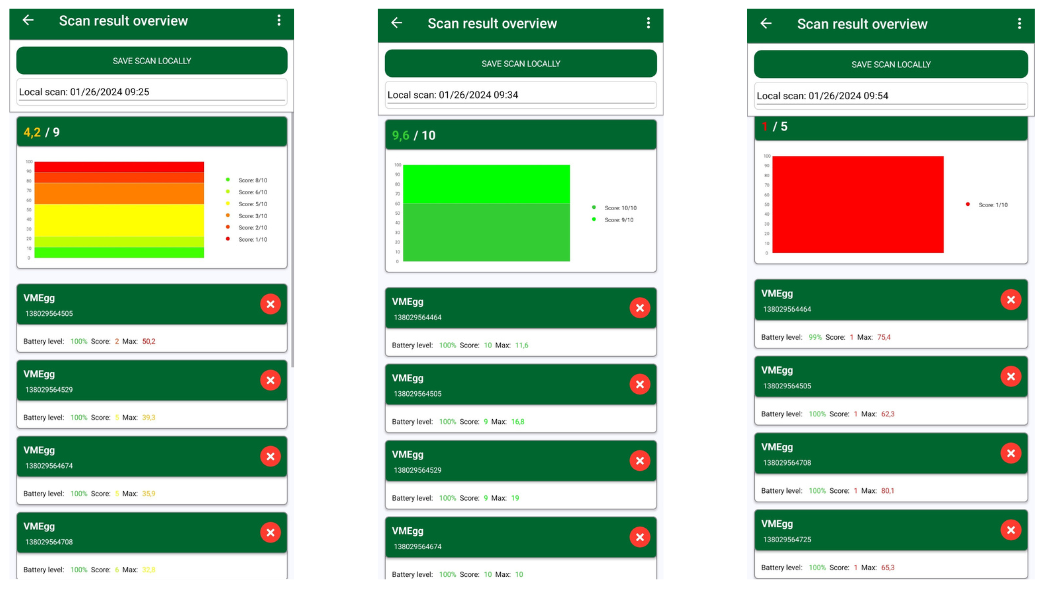Save the 09:25 scan locally
The image size is (1064, 600).
click(x=151, y=61)
